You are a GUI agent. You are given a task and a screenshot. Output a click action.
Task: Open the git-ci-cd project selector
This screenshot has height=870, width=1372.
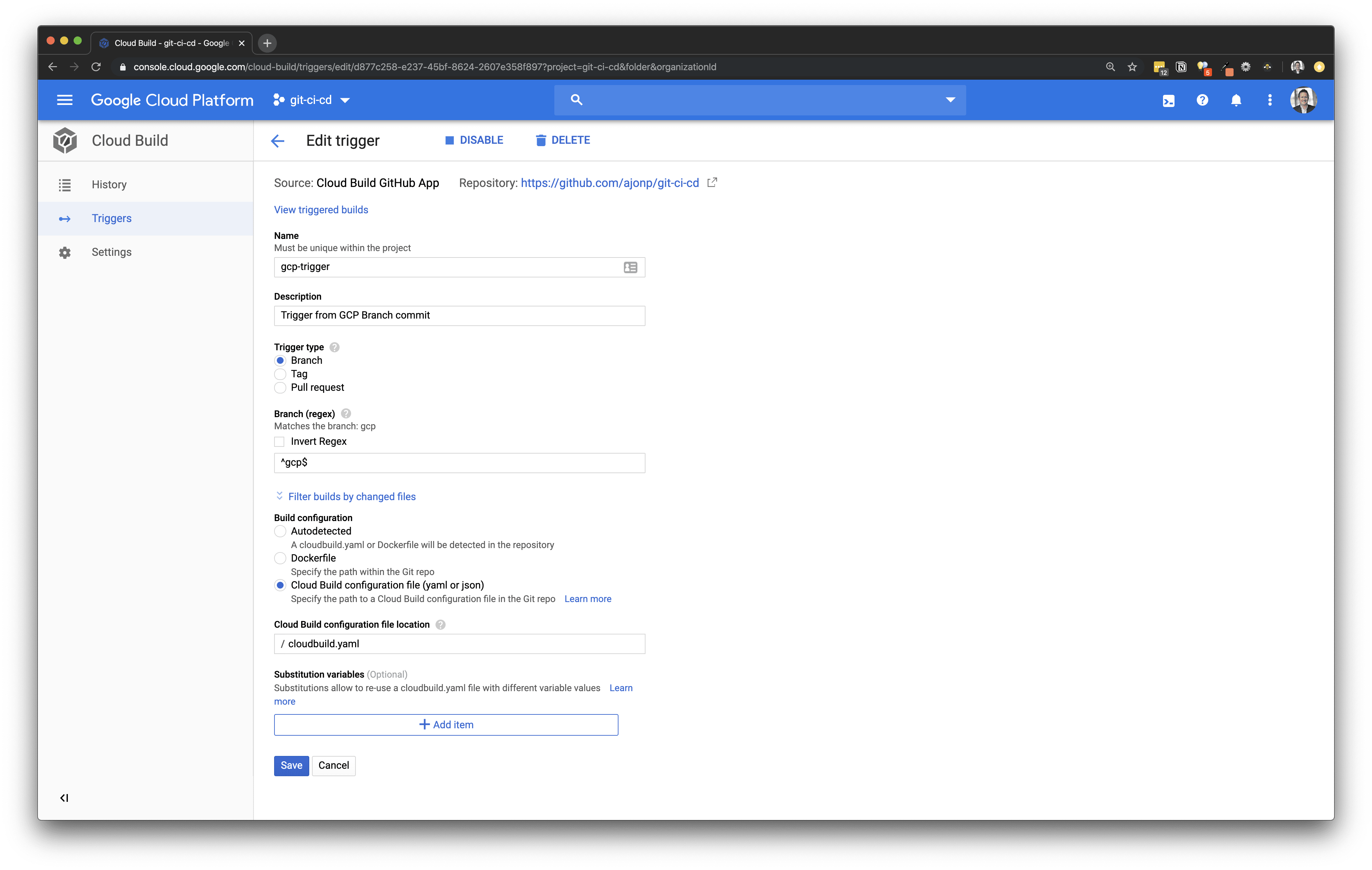pos(311,100)
